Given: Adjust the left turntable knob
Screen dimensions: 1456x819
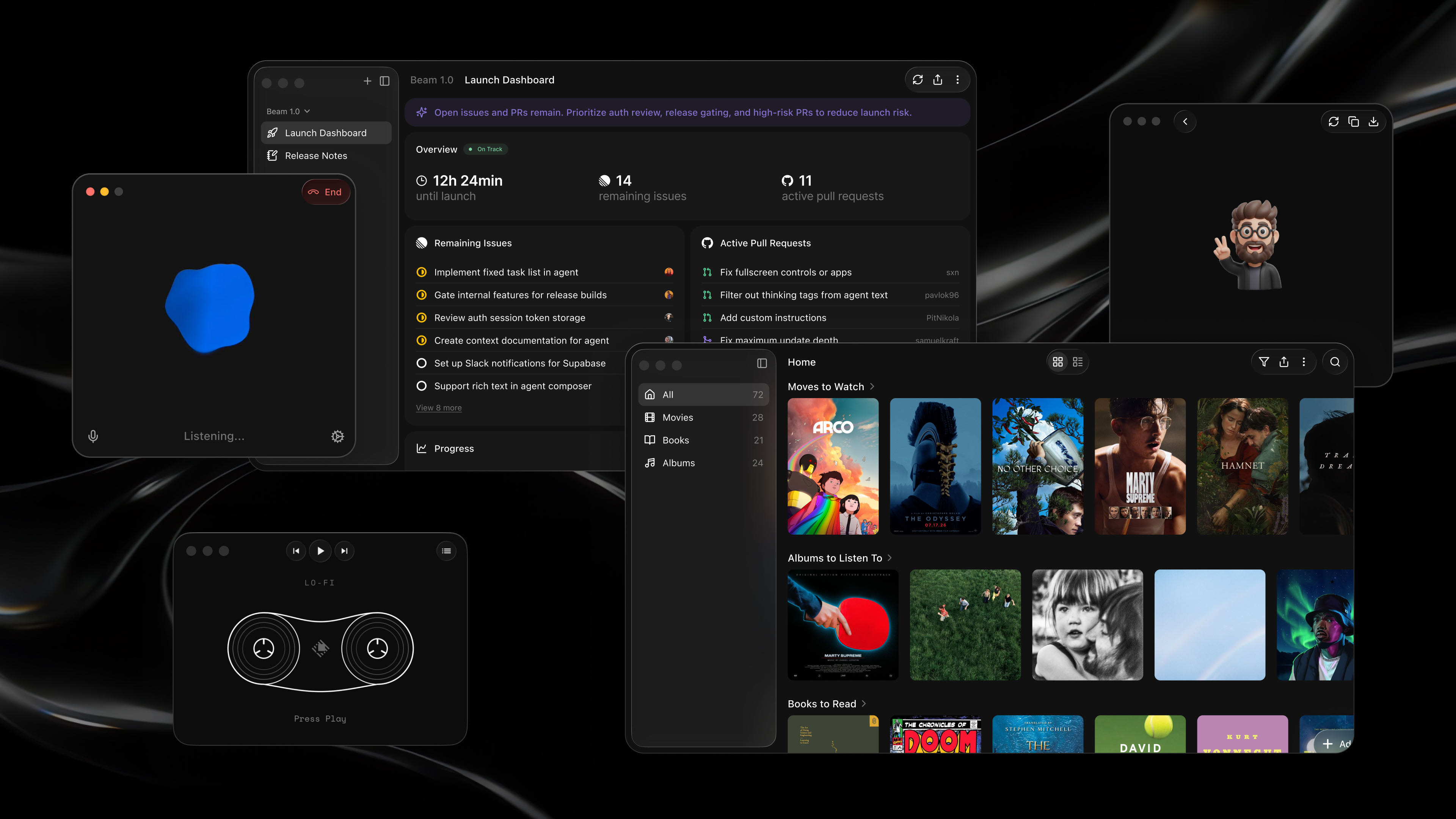Looking at the screenshot, I should pos(264,649).
